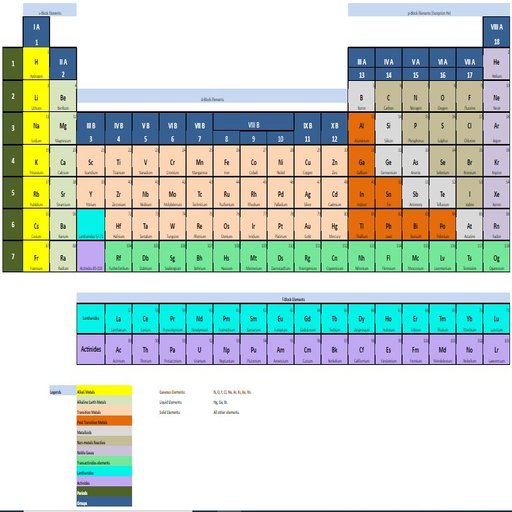Click the Iron (Fe) cell

coord(226,160)
